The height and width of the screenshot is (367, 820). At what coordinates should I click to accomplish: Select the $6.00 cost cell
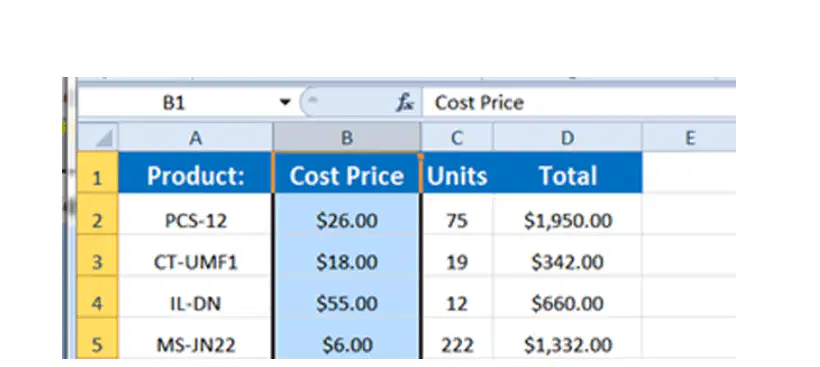[347, 338]
